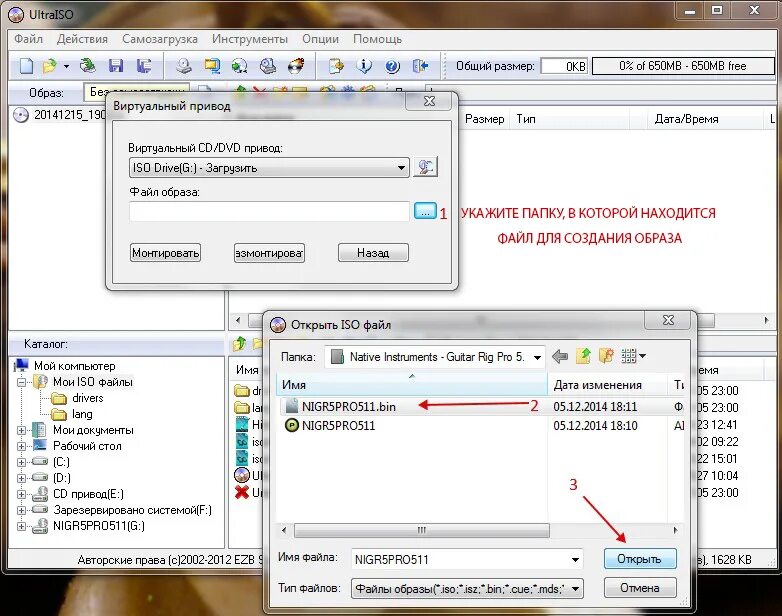
Task: Close the Виртуальный привод dialog
Action: [429, 101]
